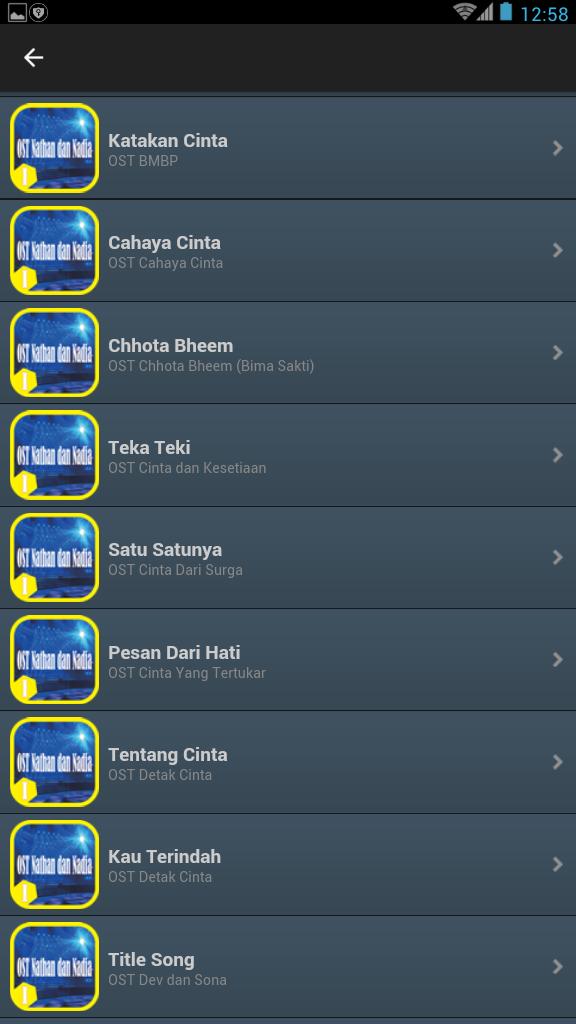Tap the picture notification icon in status bar

(17, 12)
